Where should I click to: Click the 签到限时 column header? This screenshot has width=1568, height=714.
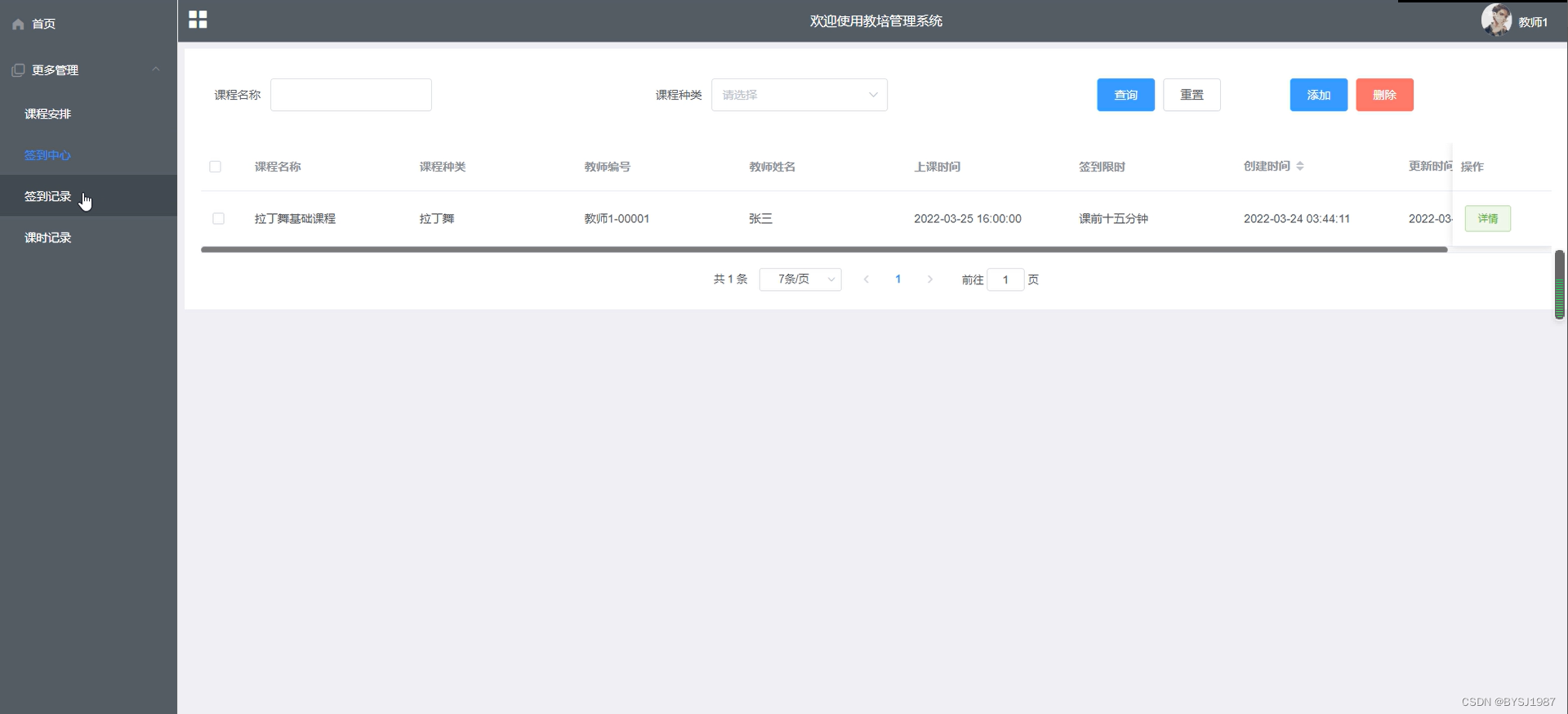(1102, 167)
